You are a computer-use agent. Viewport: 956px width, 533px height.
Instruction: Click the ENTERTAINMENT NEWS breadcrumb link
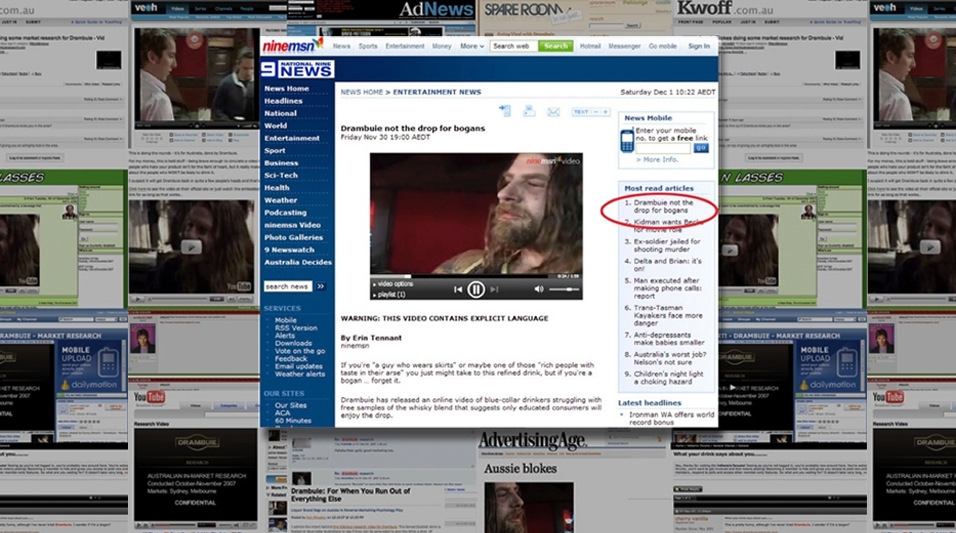(437, 92)
